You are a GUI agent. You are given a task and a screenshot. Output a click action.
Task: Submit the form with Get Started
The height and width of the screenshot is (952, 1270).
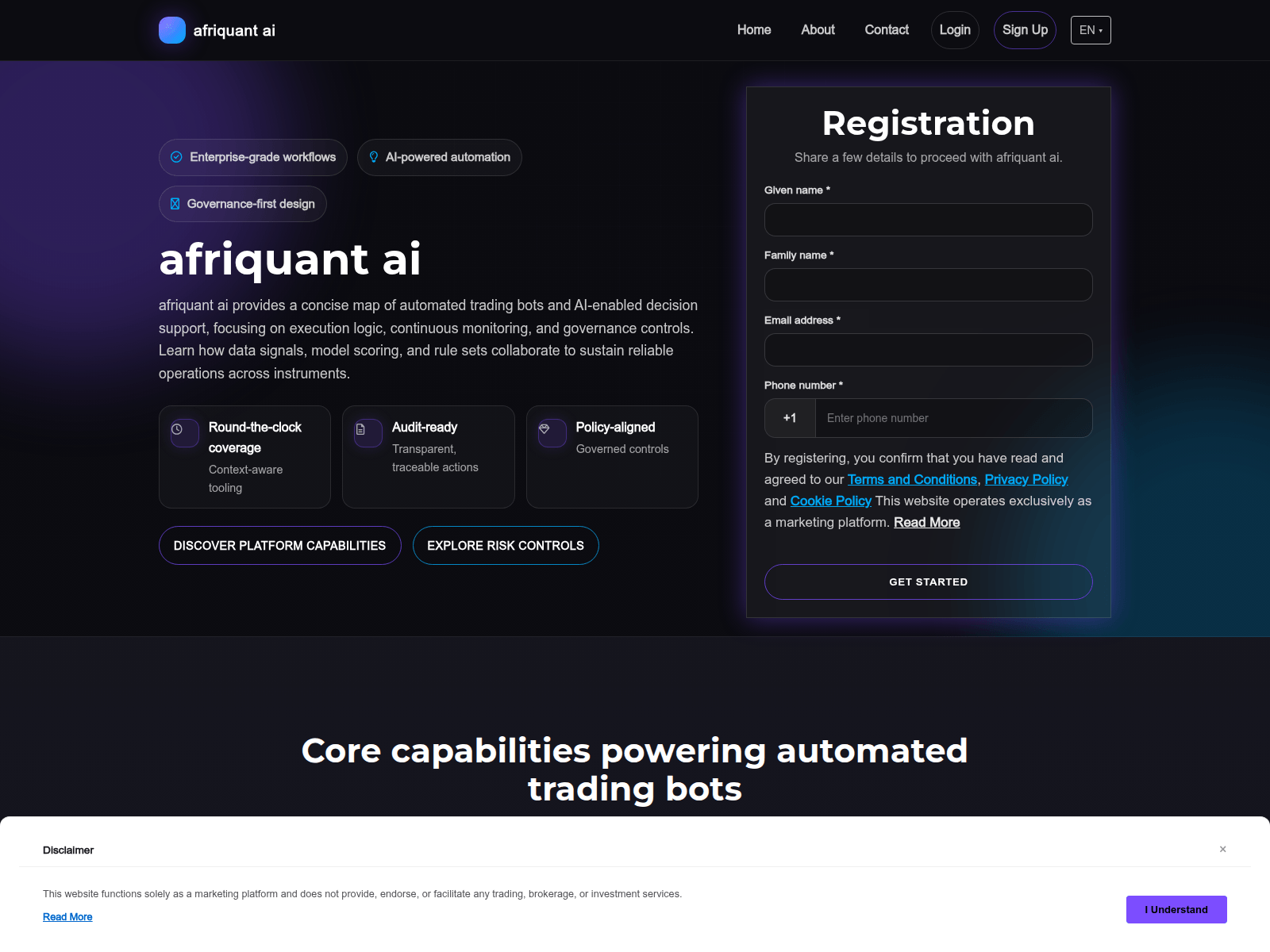(929, 582)
